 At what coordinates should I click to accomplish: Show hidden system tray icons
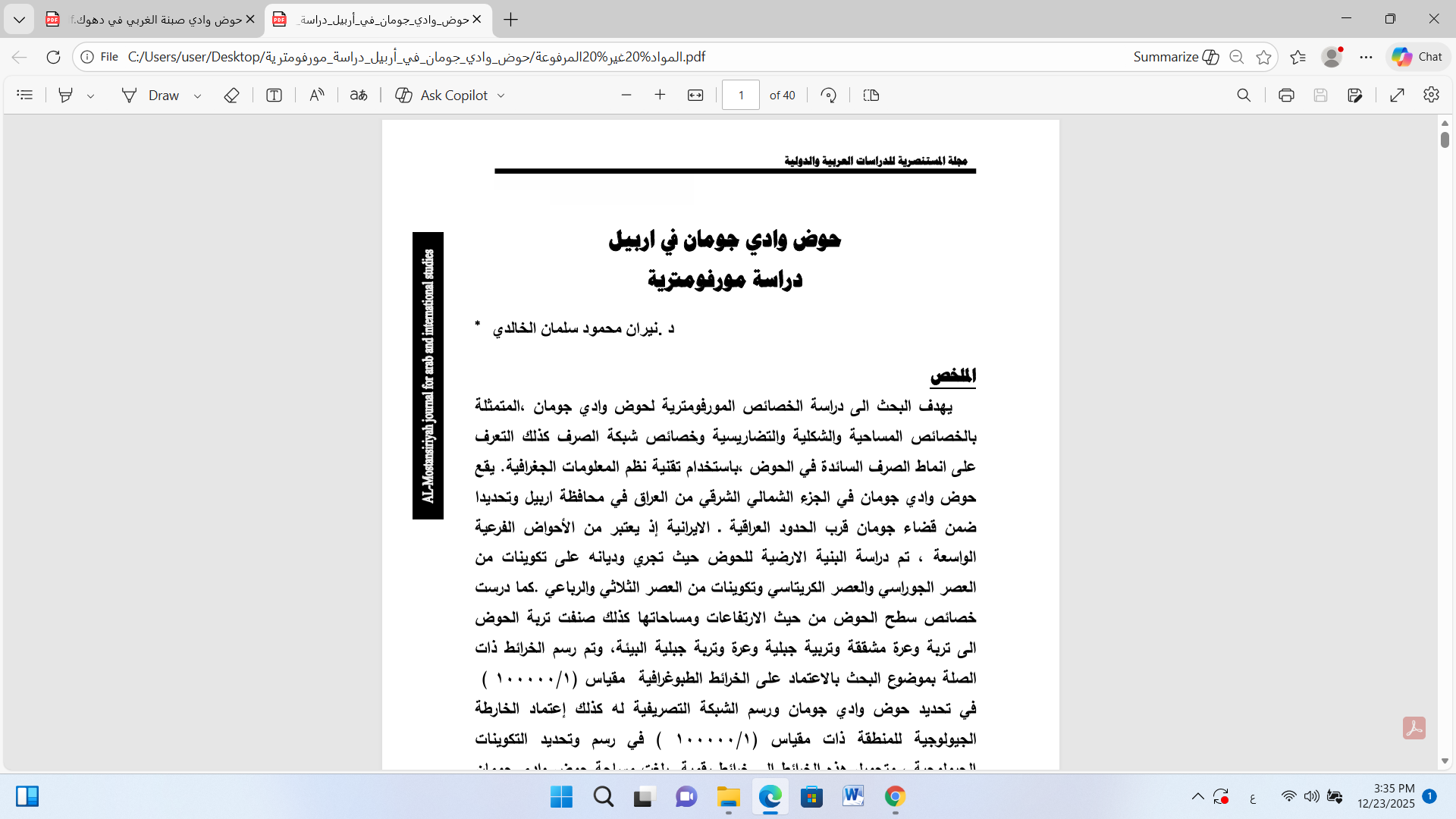click(x=1197, y=797)
